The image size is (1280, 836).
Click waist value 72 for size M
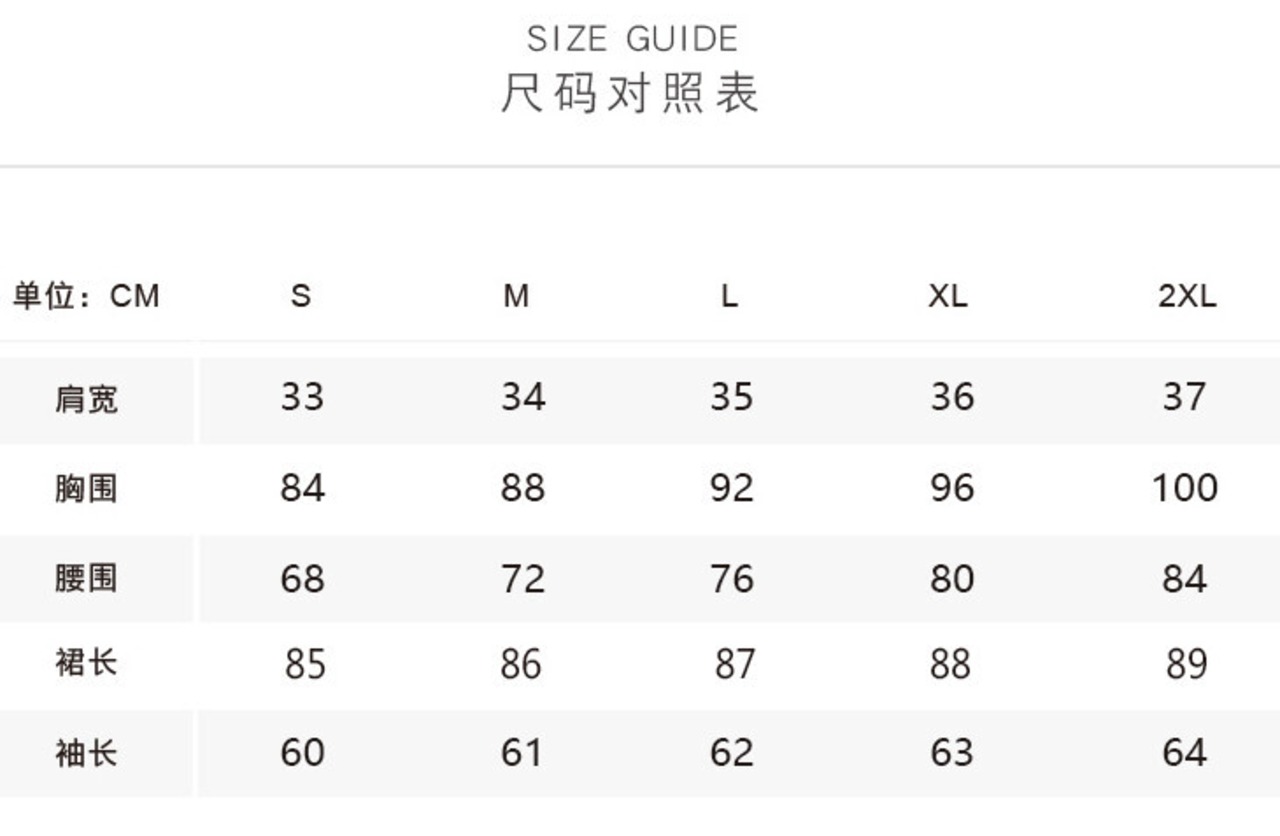[x=523, y=579]
